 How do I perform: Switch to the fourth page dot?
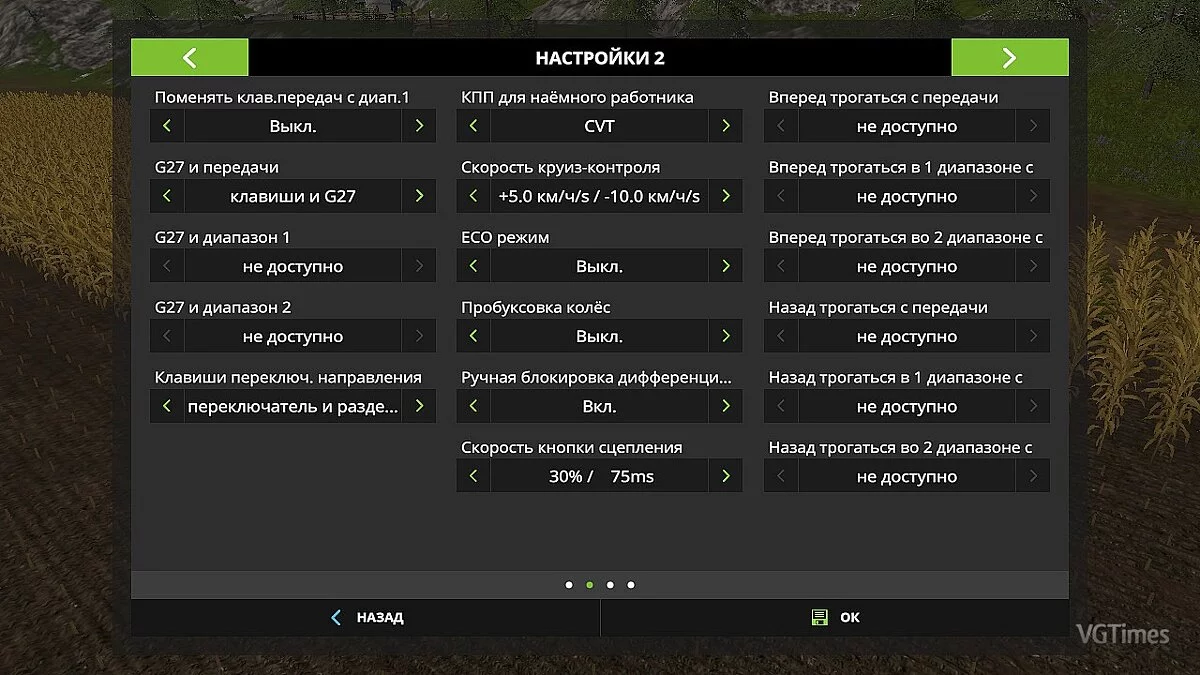(631, 585)
